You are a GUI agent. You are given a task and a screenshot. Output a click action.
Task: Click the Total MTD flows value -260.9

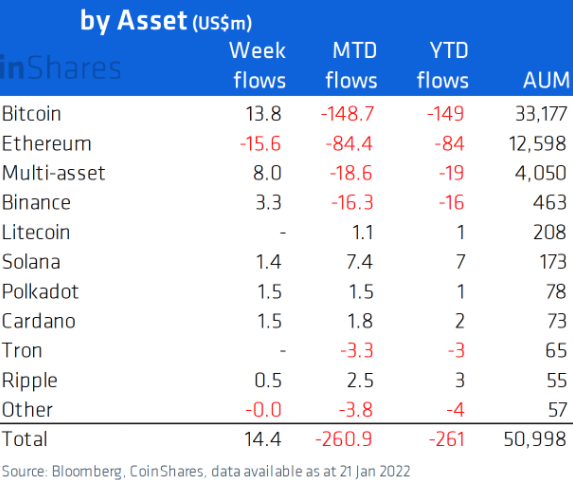pos(344,439)
